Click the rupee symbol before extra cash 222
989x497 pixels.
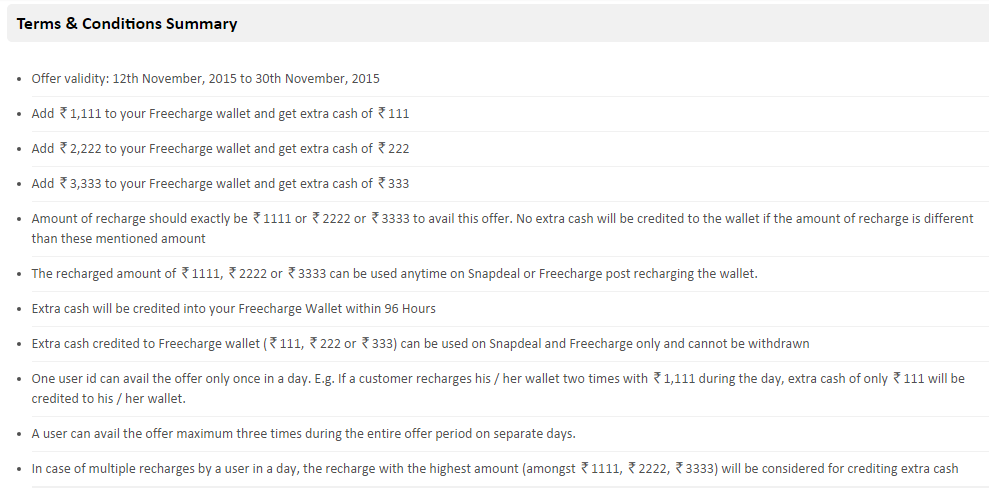coord(381,149)
